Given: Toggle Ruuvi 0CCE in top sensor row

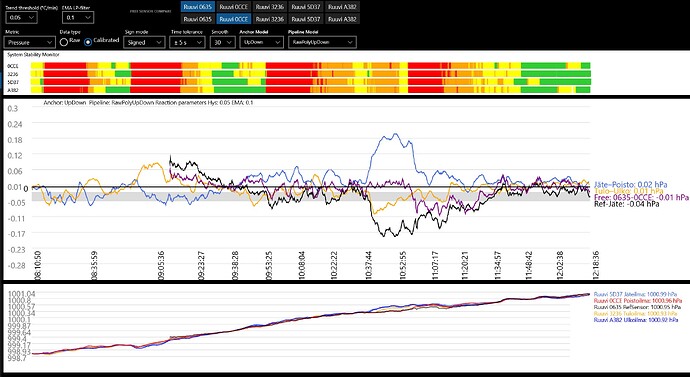Looking at the screenshot, I should click(x=234, y=7).
